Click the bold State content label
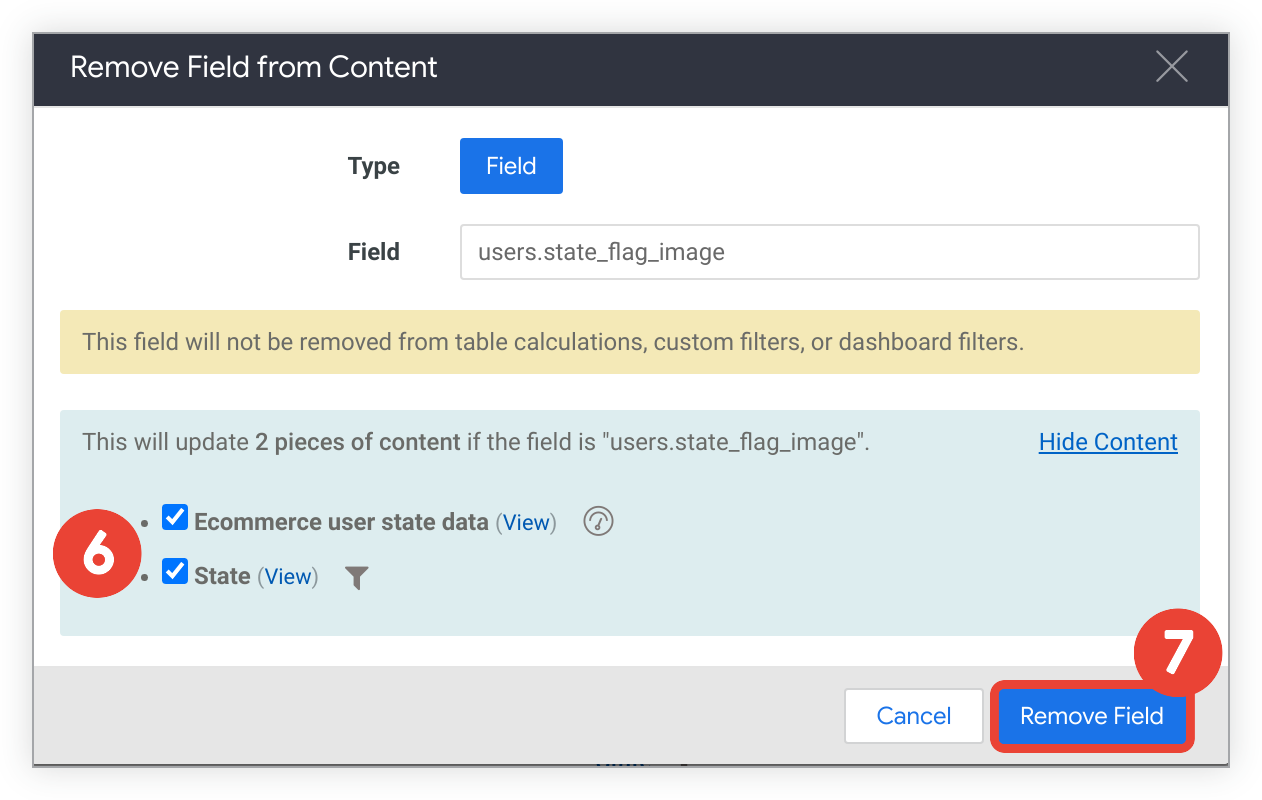 [222, 577]
